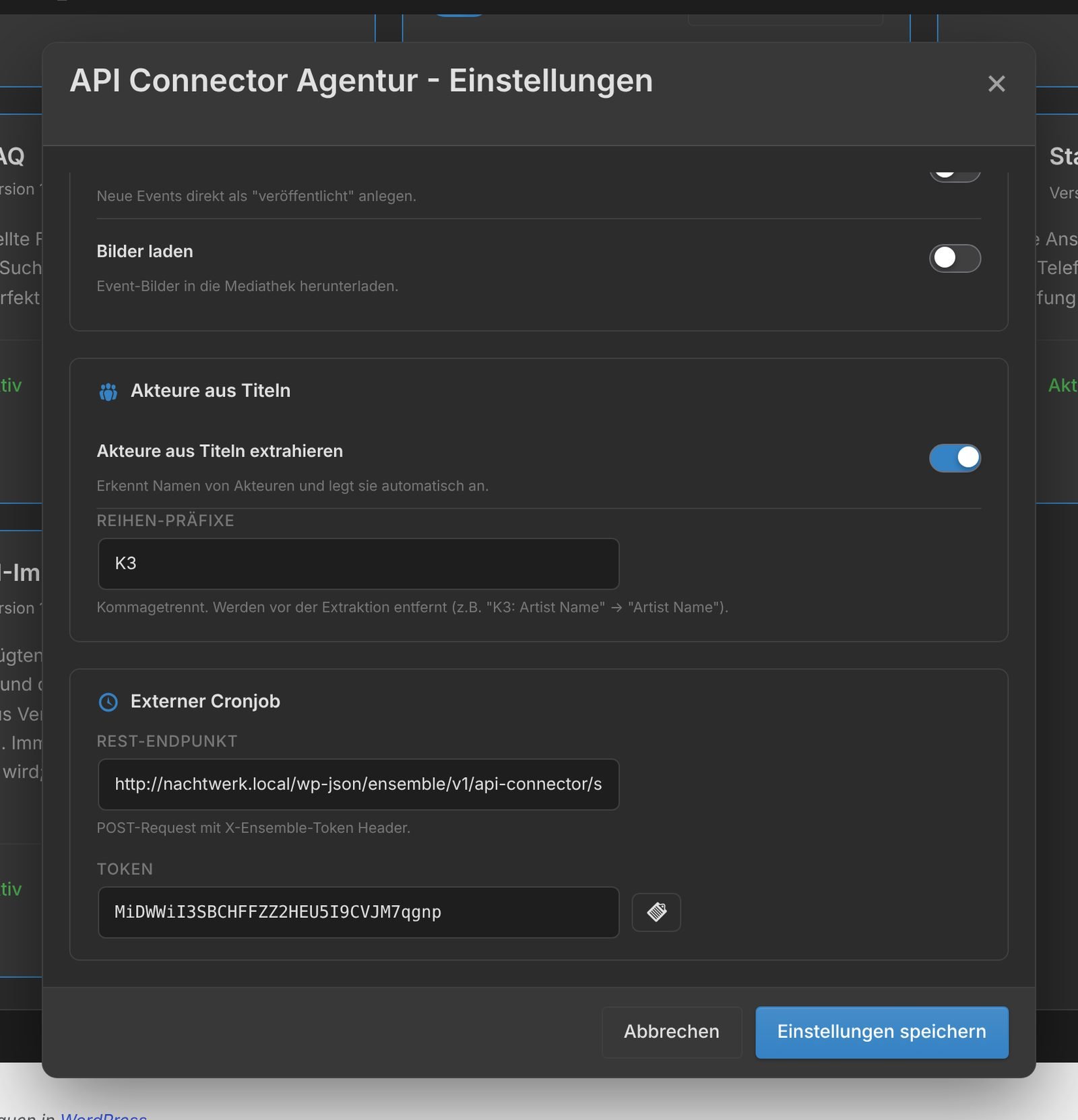Viewport: 1078px width, 1120px height.
Task: Focus the REST-Endpunkt URL field
Action: tap(358, 784)
